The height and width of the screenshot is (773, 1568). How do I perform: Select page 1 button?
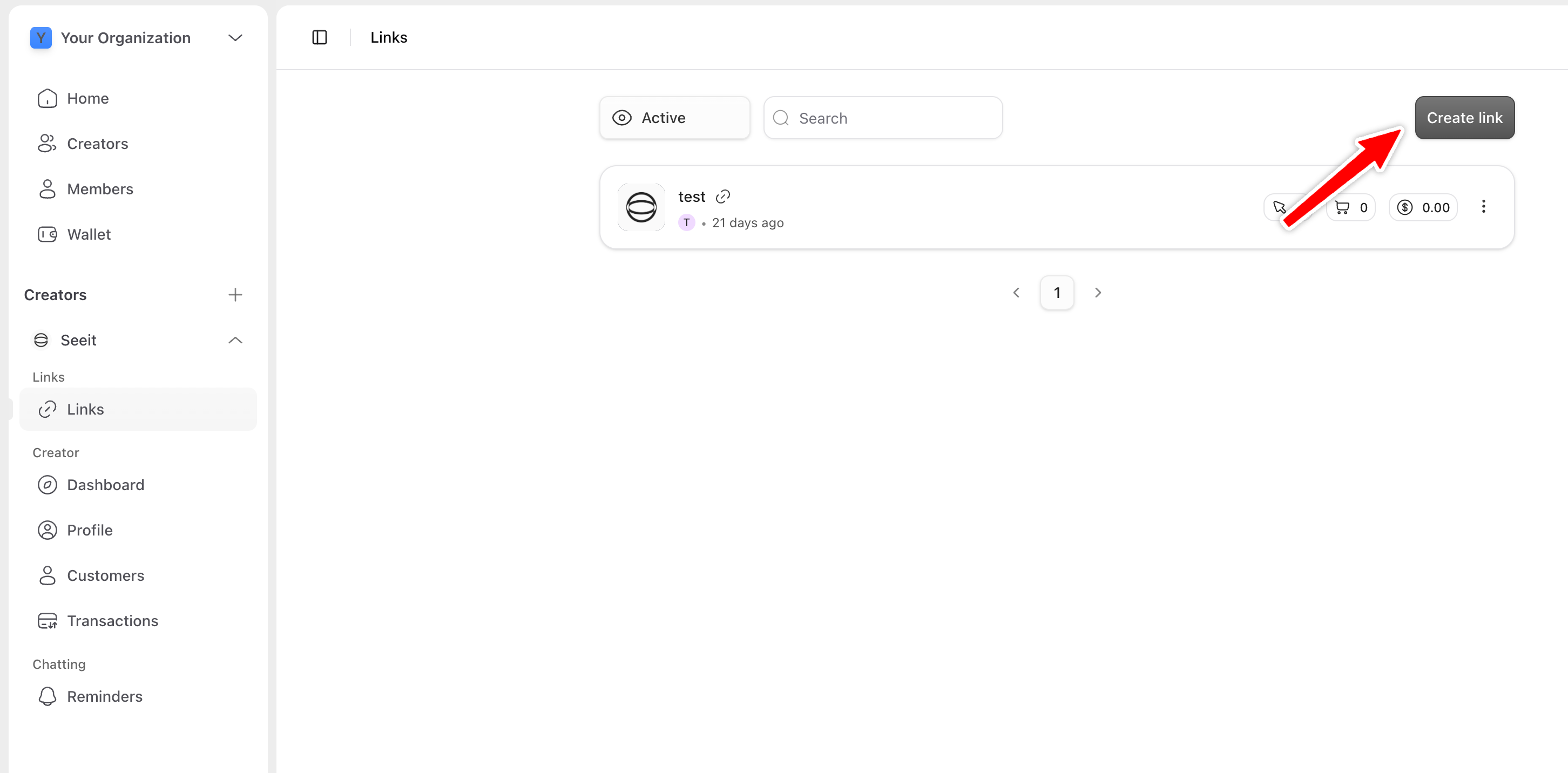(x=1057, y=293)
